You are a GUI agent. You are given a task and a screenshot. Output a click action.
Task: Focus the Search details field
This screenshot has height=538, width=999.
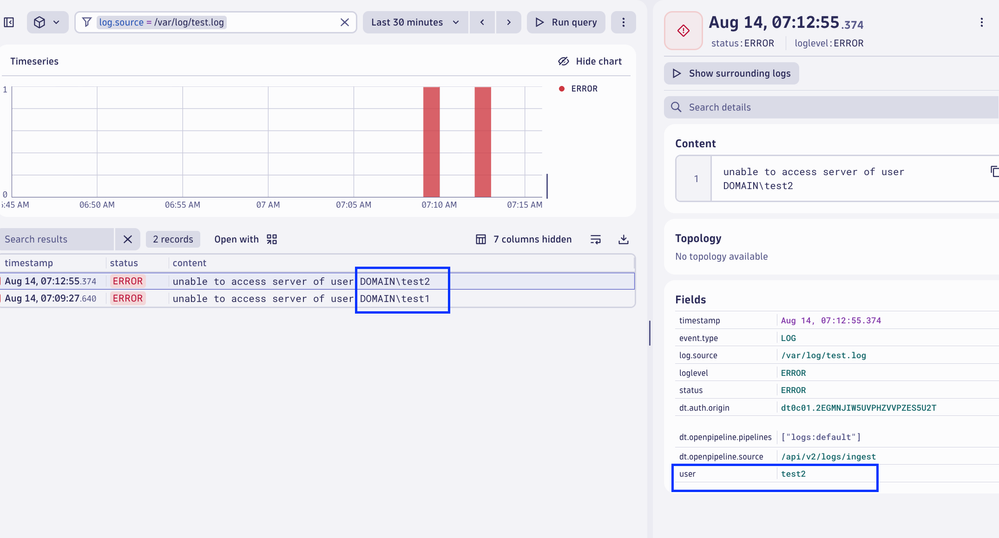[x=831, y=107]
